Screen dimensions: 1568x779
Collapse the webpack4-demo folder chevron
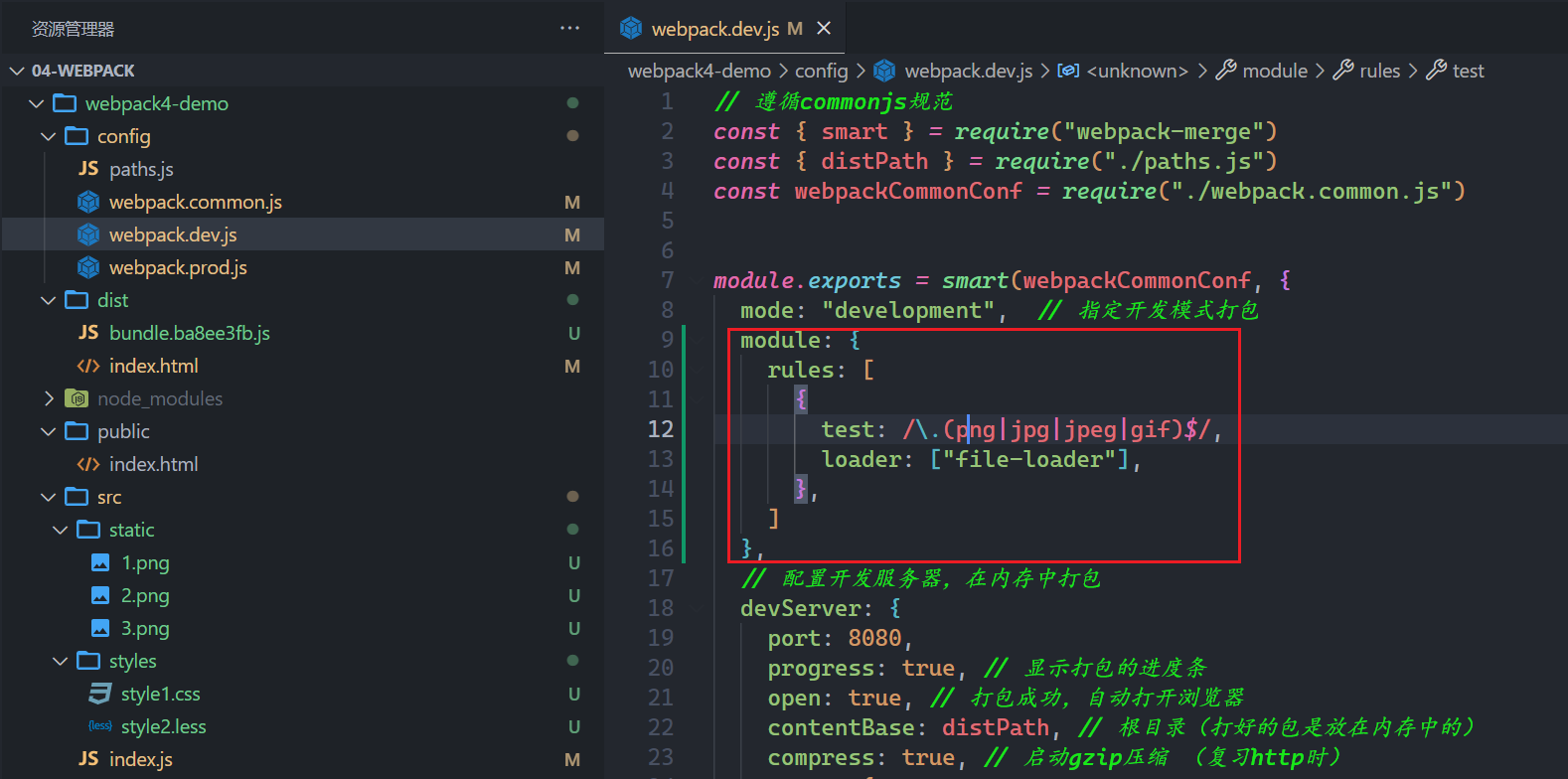click(x=37, y=103)
